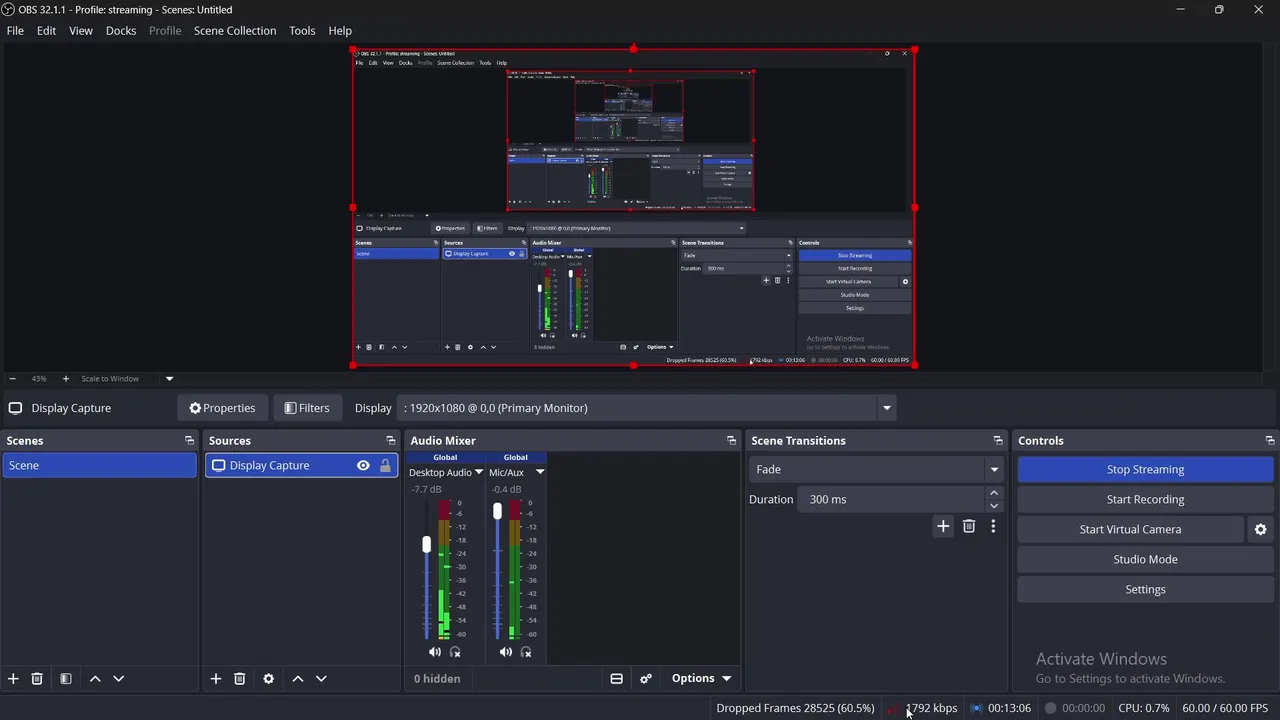Hide Display Capture source via eye icon
Viewport: 1280px width, 720px height.
coord(363,466)
